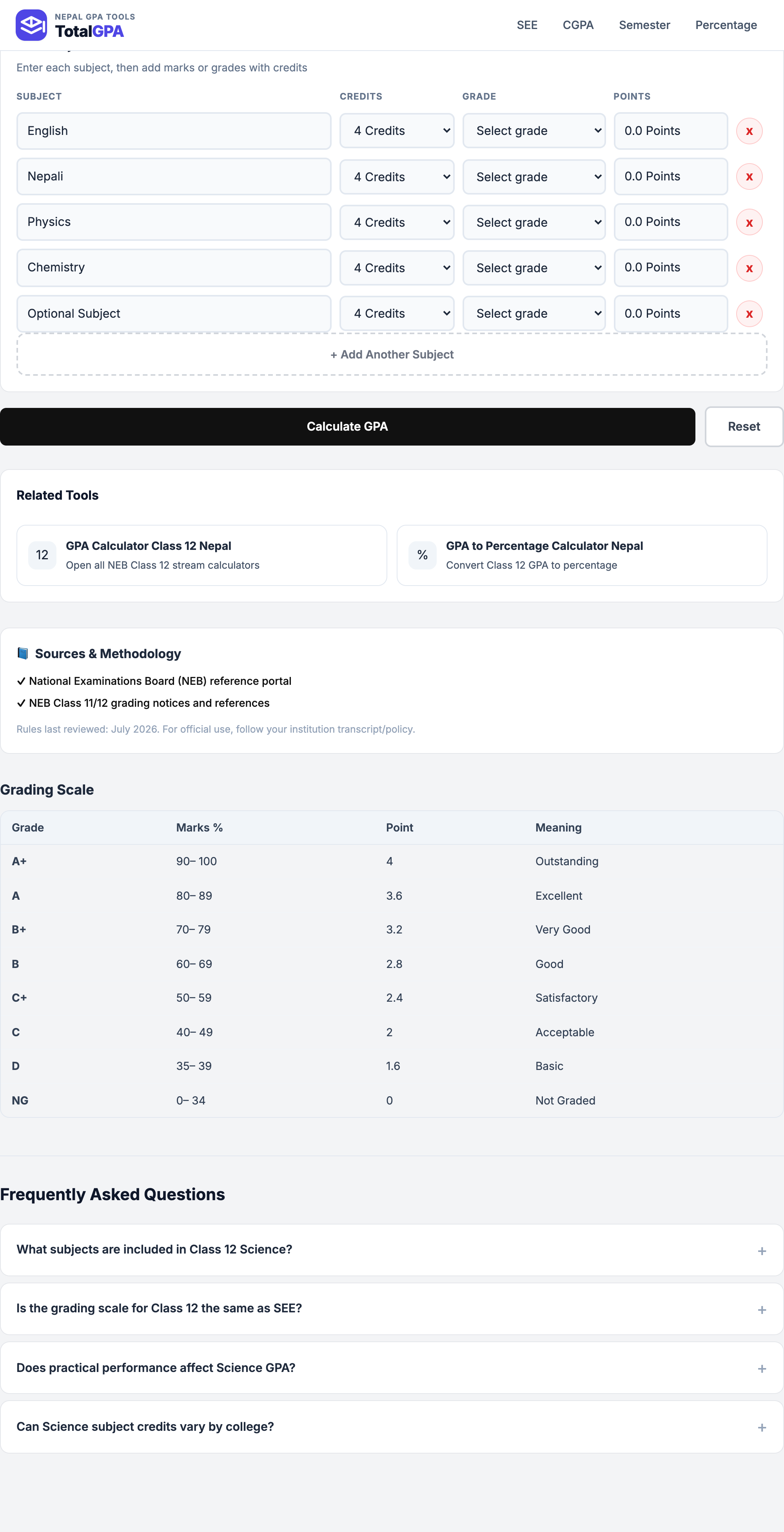
Task: Expand the Class 12 Science subjects FAQ
Action: [392, 1250]
